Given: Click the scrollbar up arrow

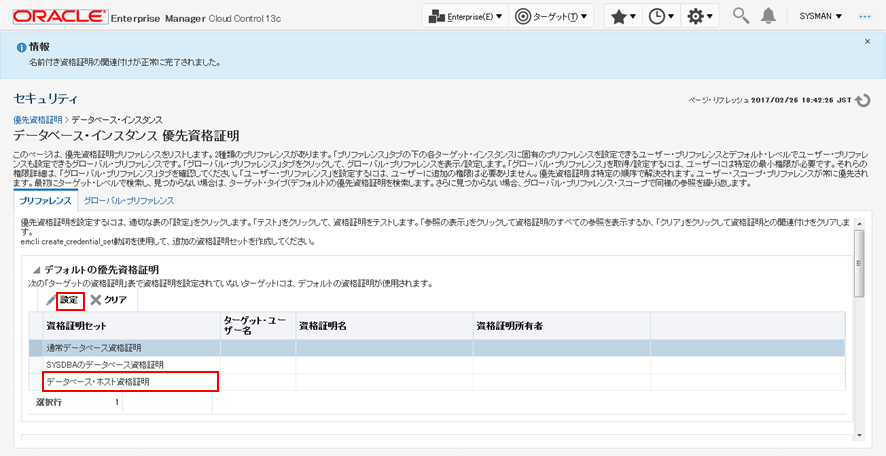Looking at the screenshot, I should click(x=859, y=222).
